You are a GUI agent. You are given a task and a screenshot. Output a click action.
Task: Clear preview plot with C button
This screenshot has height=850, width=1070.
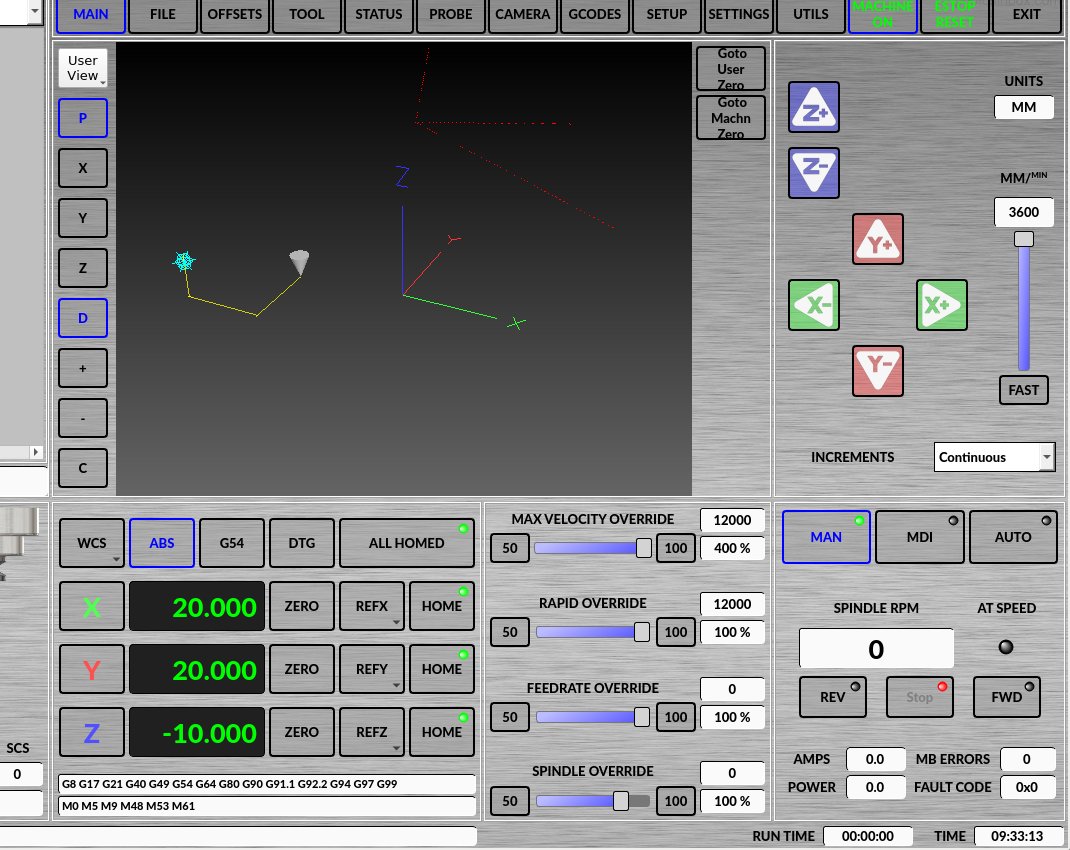point(83,468)
